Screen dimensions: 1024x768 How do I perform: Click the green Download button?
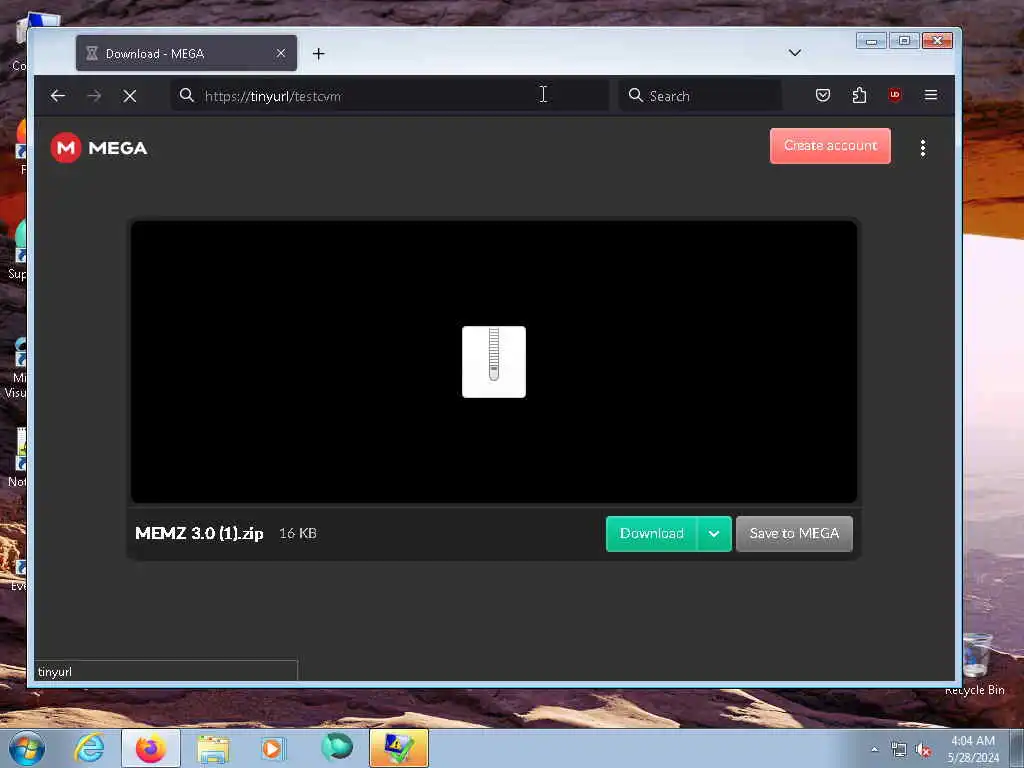[x=651, y=534]
